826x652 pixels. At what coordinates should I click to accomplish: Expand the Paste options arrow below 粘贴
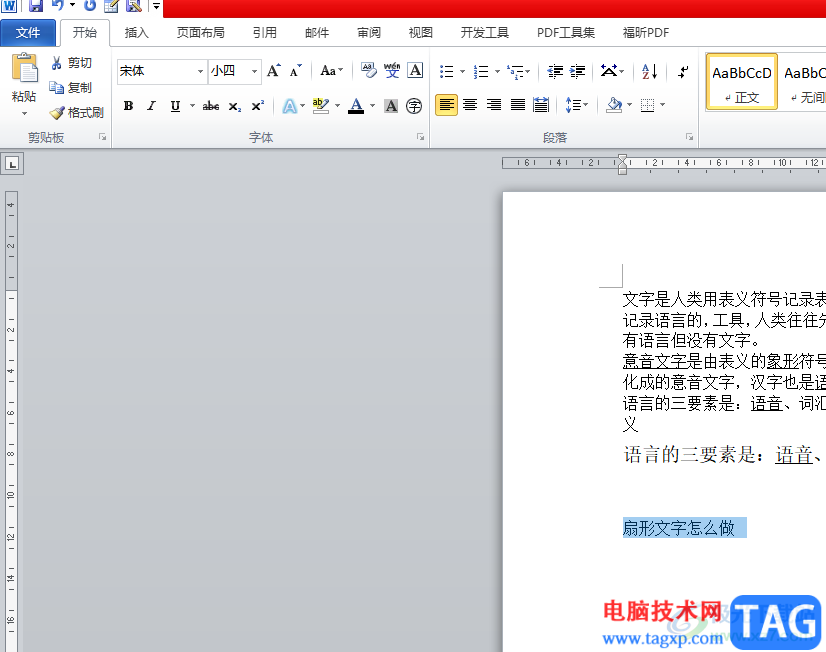click(24, 113)
